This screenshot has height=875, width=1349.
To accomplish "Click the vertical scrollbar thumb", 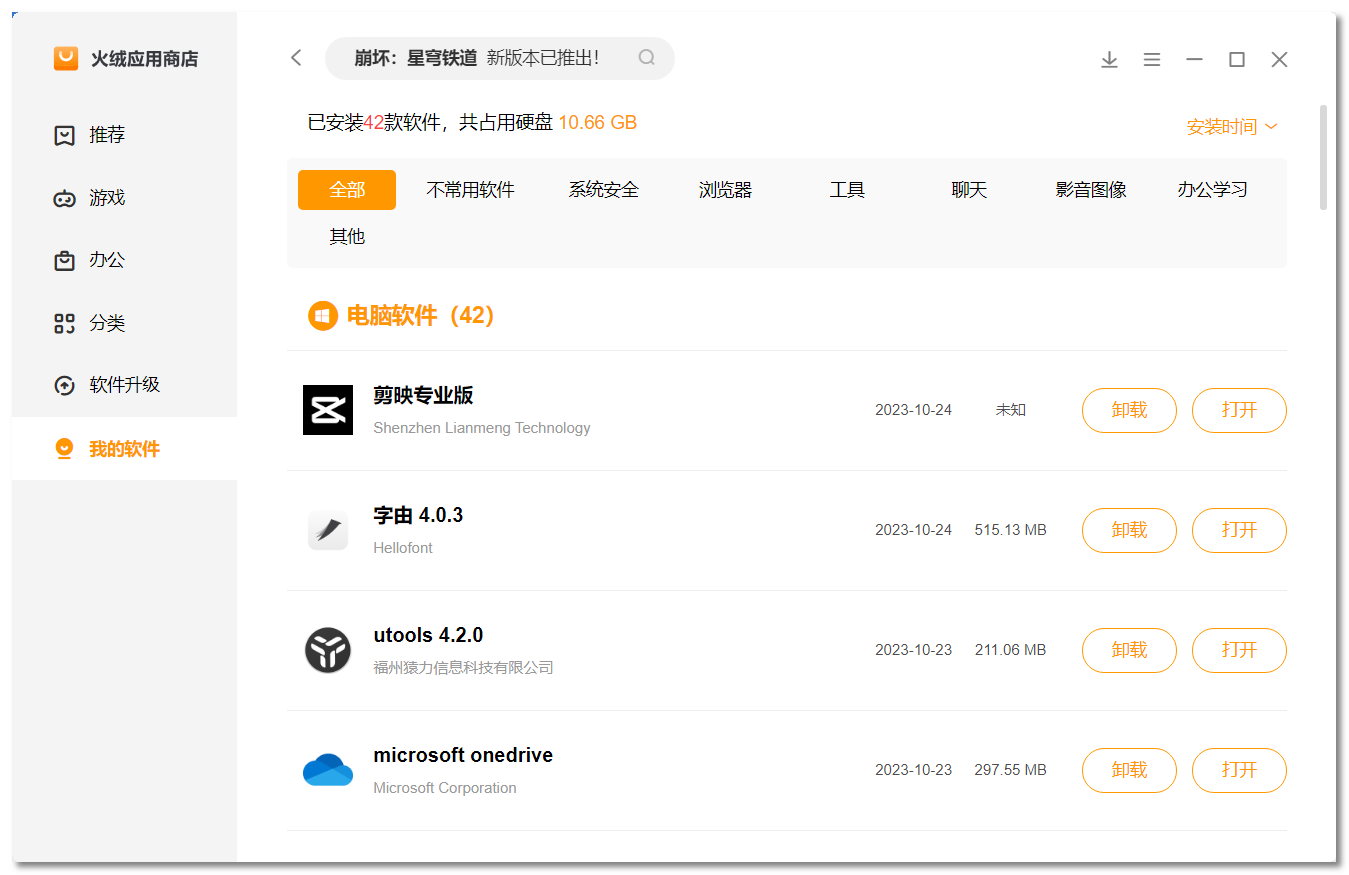I will pos(1324,157).
